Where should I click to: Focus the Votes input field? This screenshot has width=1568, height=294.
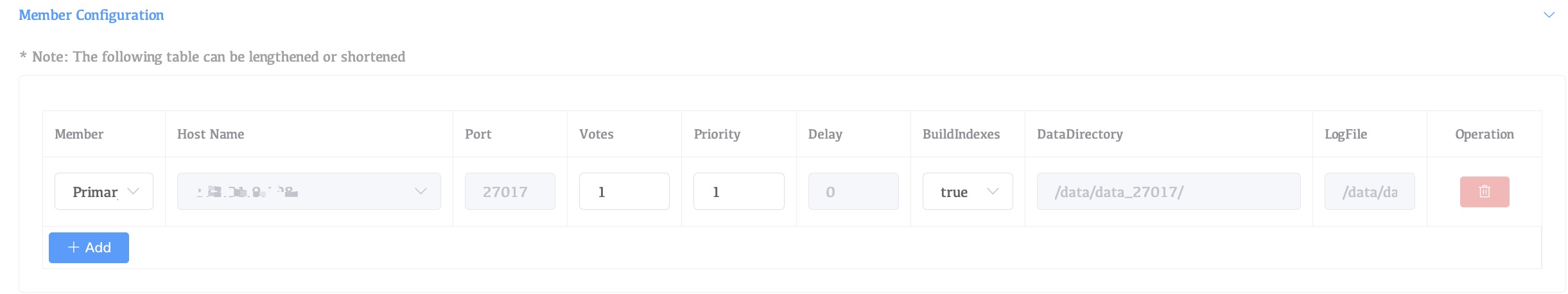623,191
